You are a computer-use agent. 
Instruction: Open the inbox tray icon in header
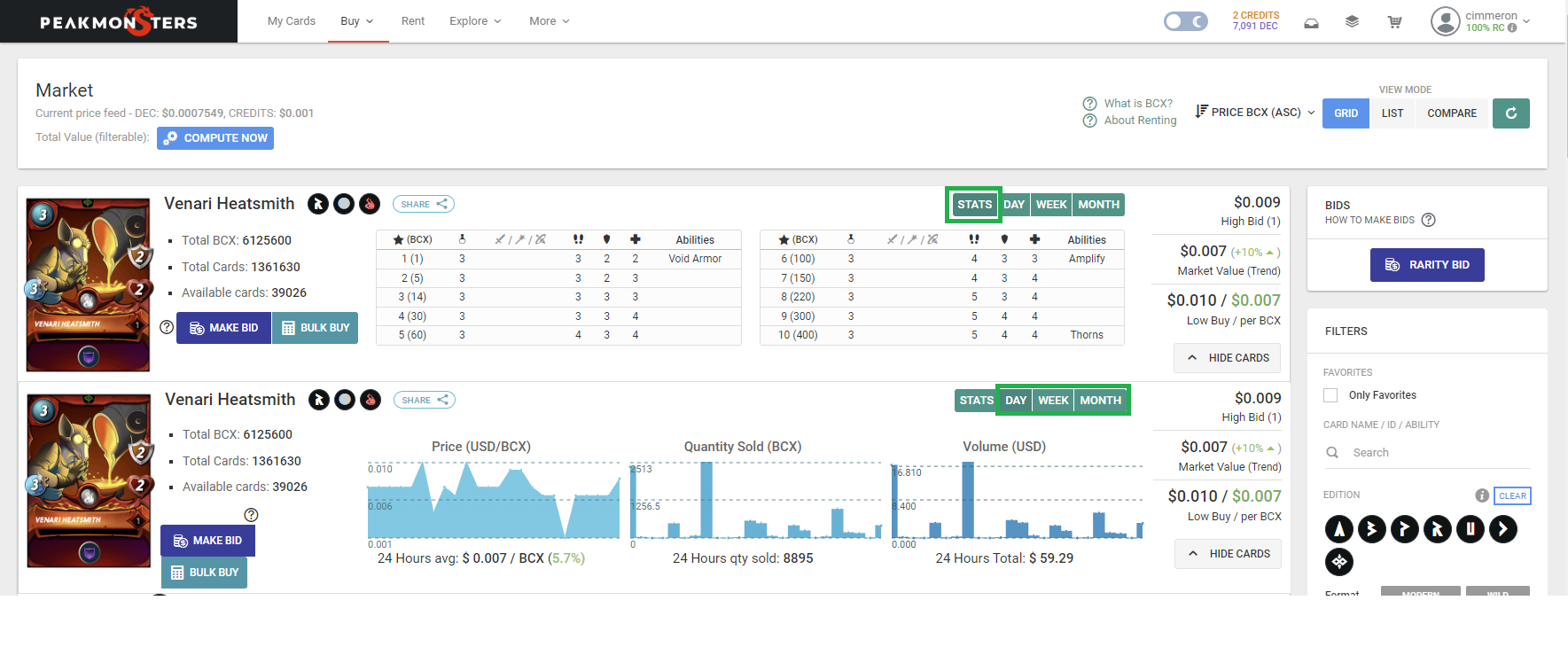tap(1311, 22)
